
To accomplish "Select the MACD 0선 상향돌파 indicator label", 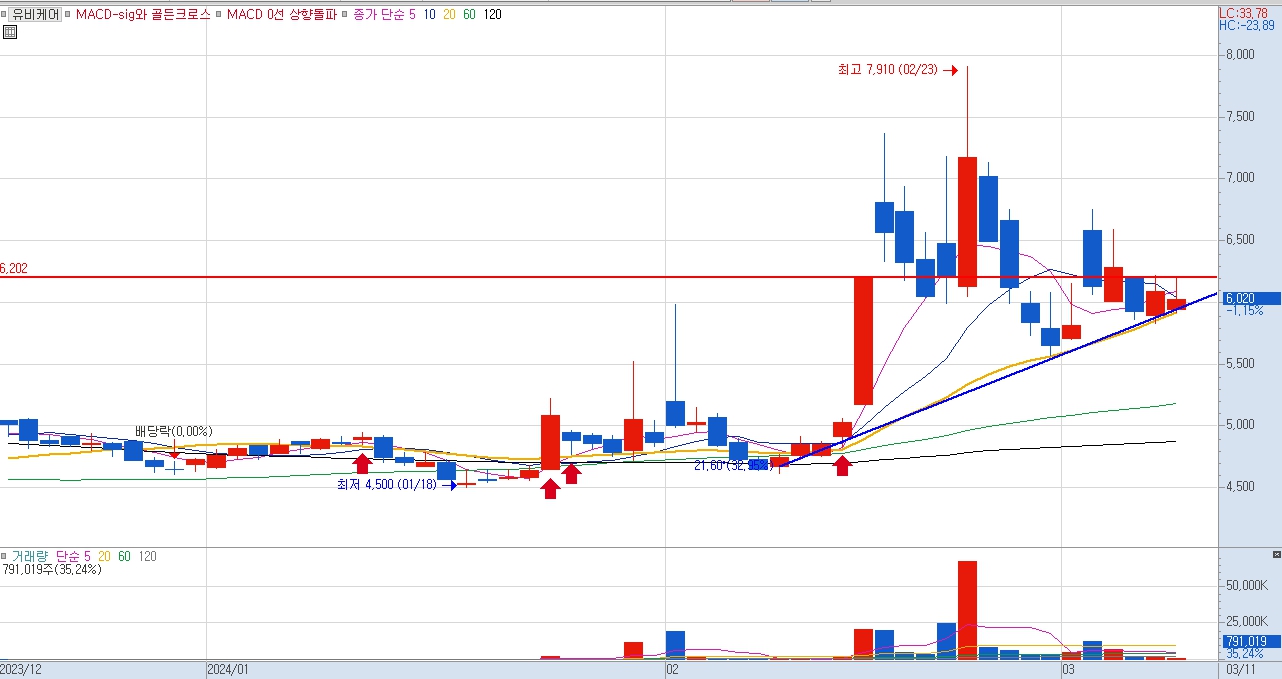I will coord(281,14).
